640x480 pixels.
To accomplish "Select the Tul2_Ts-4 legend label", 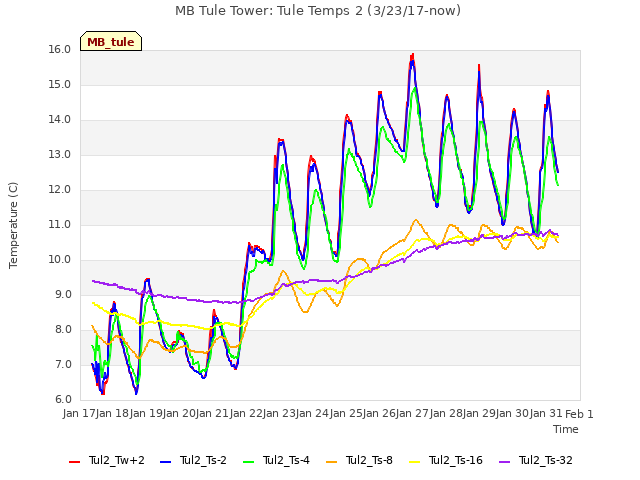I will tap(286, 460).
